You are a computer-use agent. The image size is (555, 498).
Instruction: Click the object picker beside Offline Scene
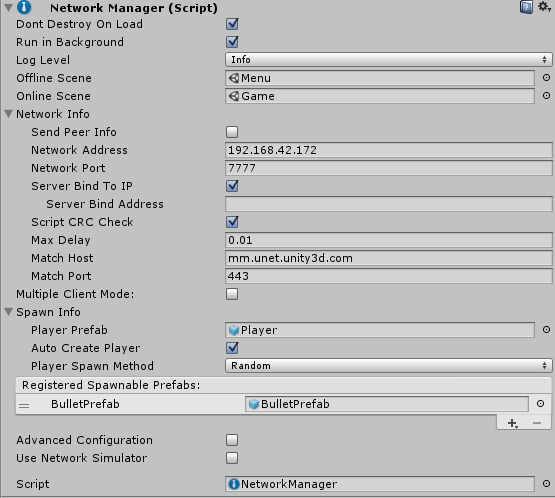click(546, 78)
